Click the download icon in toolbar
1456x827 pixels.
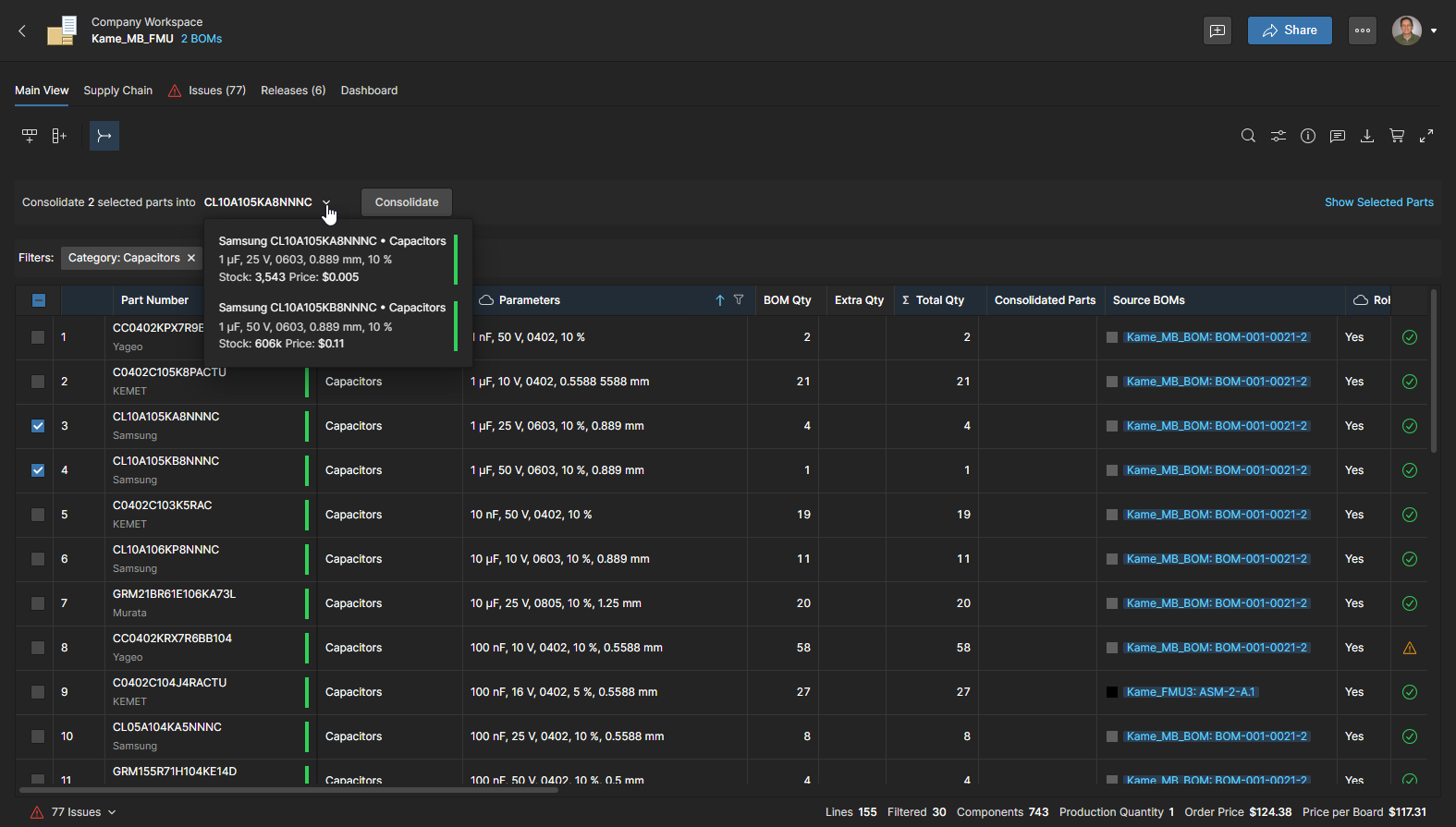click(x=1366, y=136)
